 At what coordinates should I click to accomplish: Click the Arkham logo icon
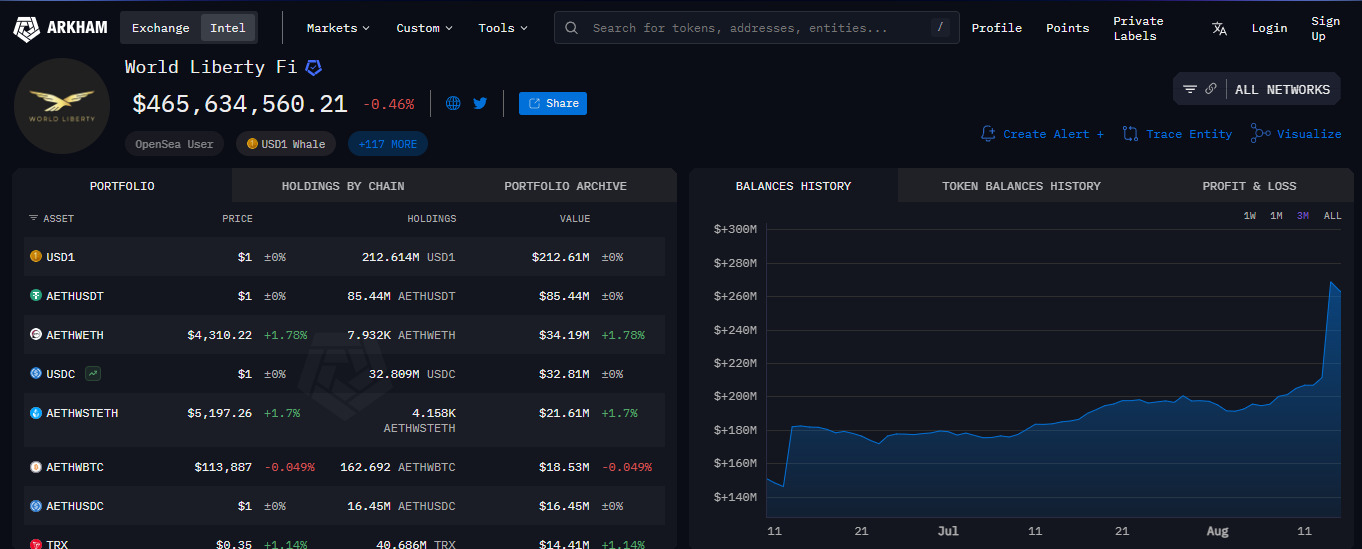click(x=27, y=29)
